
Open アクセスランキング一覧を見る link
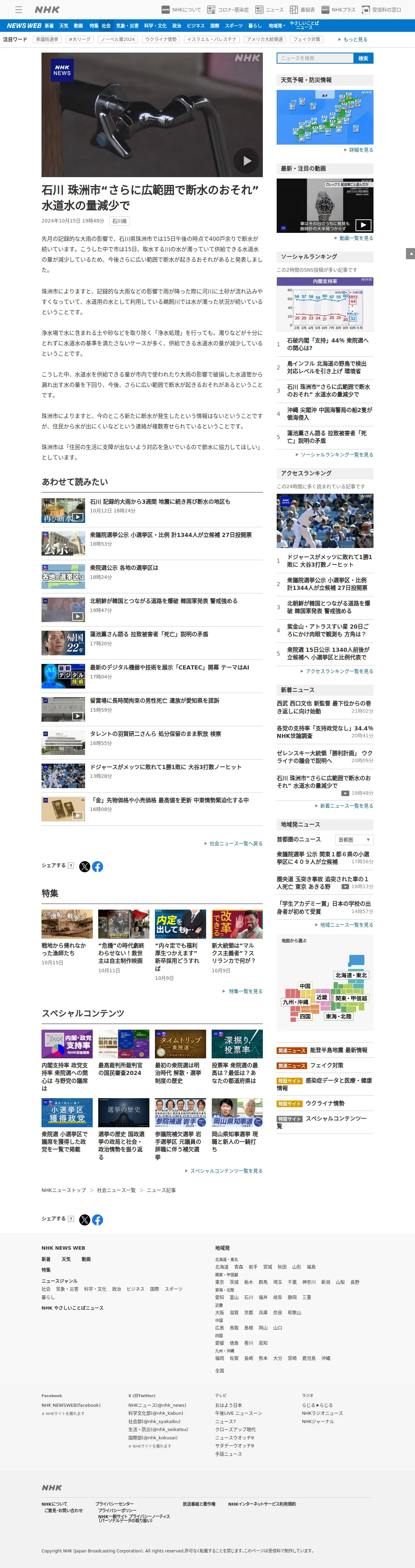pyautogui.click(x=339, y=672)
